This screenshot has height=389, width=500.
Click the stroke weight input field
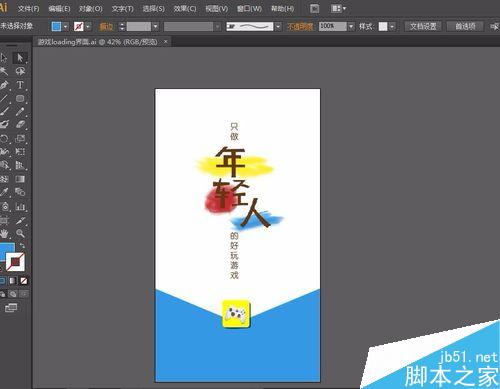coord(139,26)
